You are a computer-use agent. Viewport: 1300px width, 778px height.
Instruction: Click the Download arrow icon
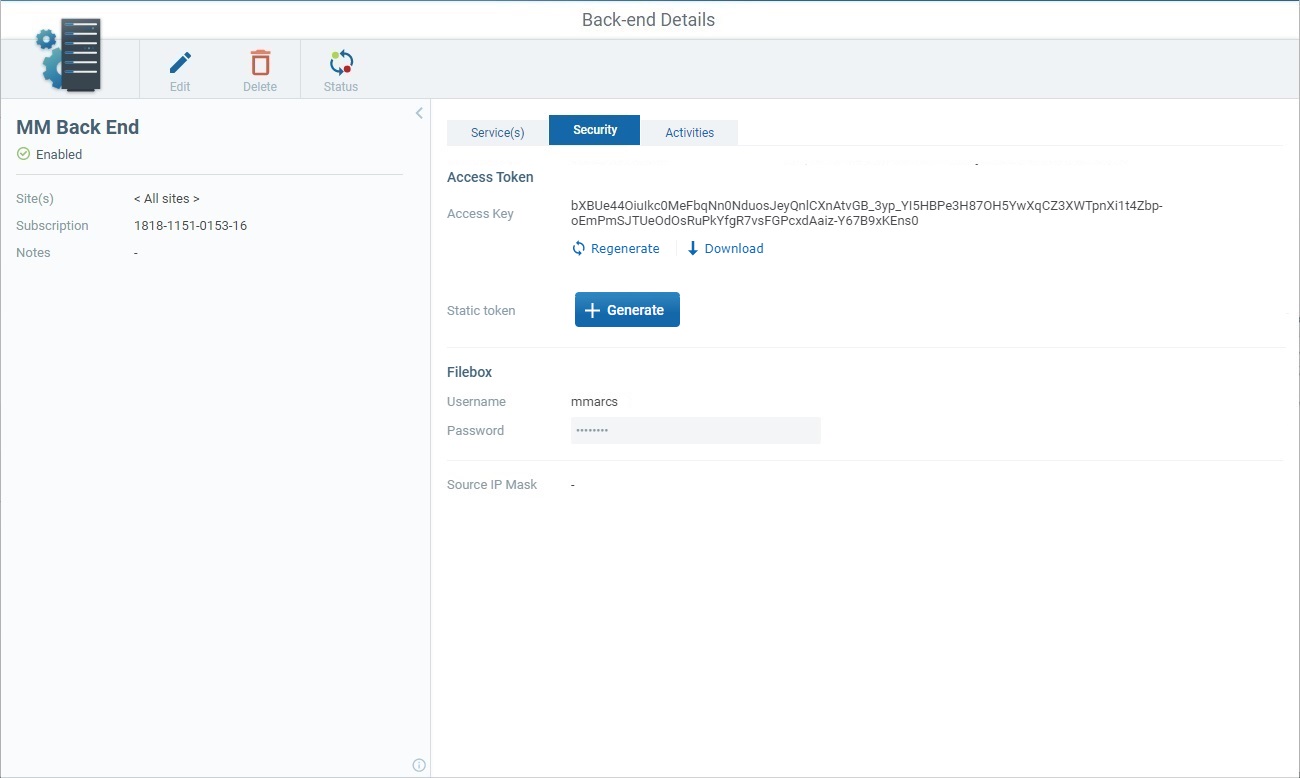[x=692, y=248]
